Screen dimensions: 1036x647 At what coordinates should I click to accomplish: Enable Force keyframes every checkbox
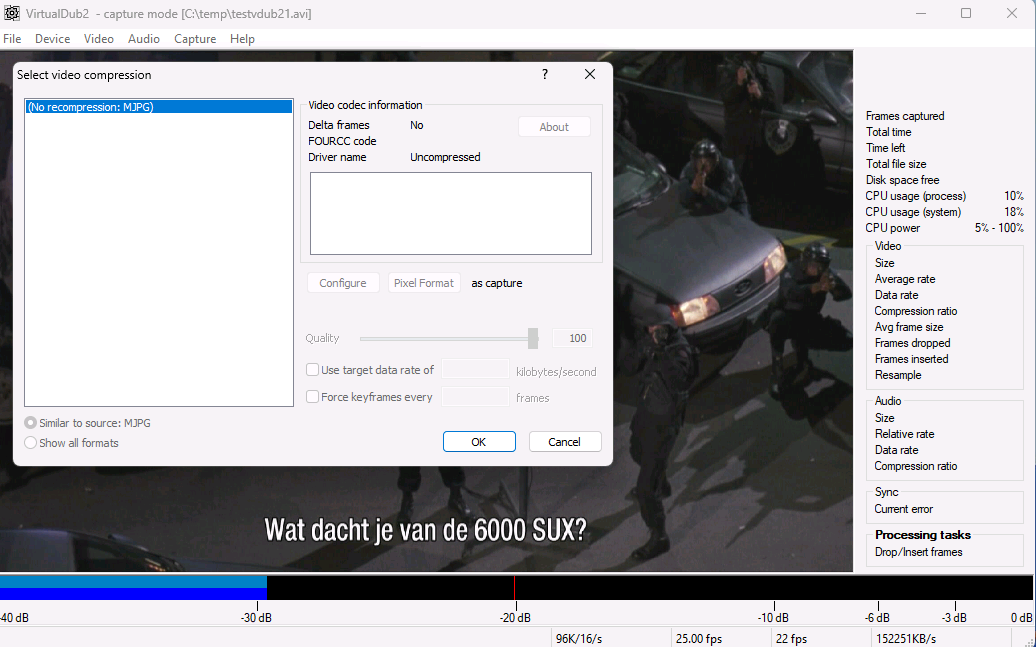tap(313, 397)
